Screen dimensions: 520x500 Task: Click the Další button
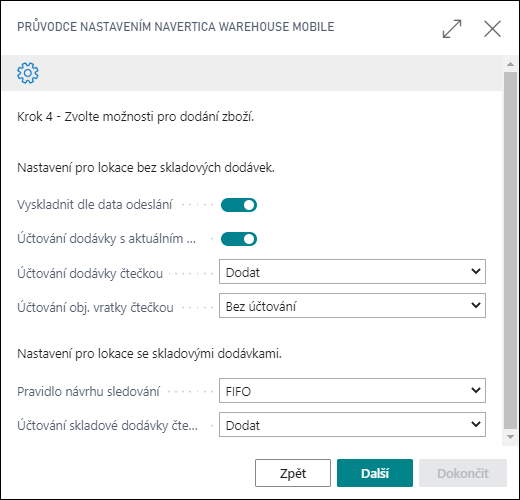click(375, 473)
